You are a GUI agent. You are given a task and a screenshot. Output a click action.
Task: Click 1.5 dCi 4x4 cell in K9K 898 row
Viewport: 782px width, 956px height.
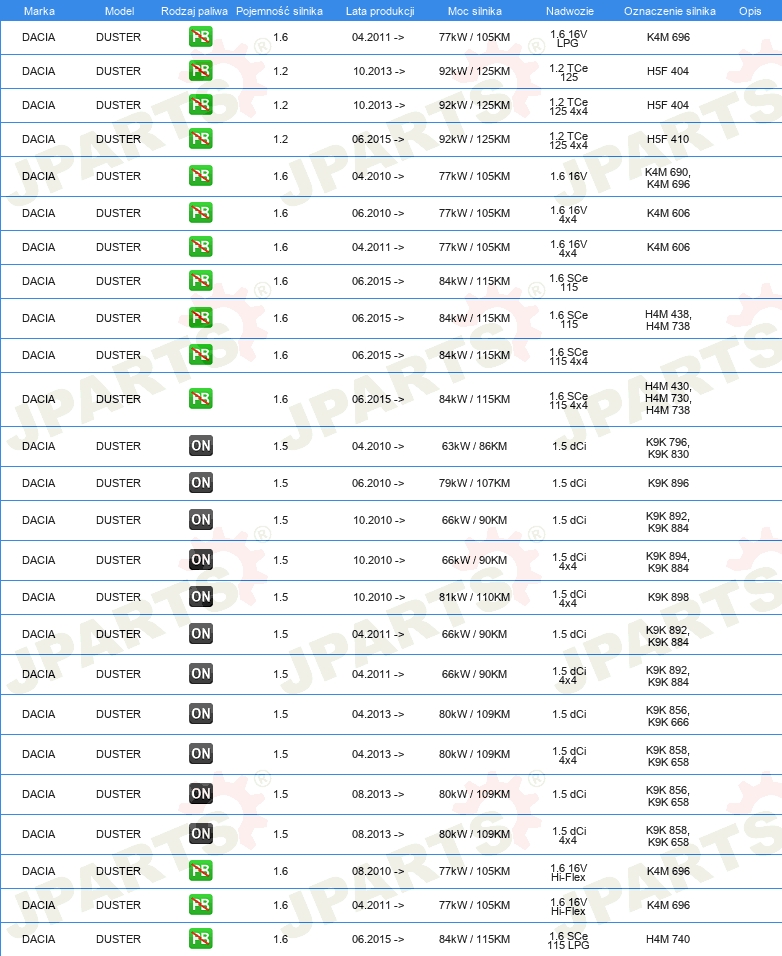pos(569,598)
